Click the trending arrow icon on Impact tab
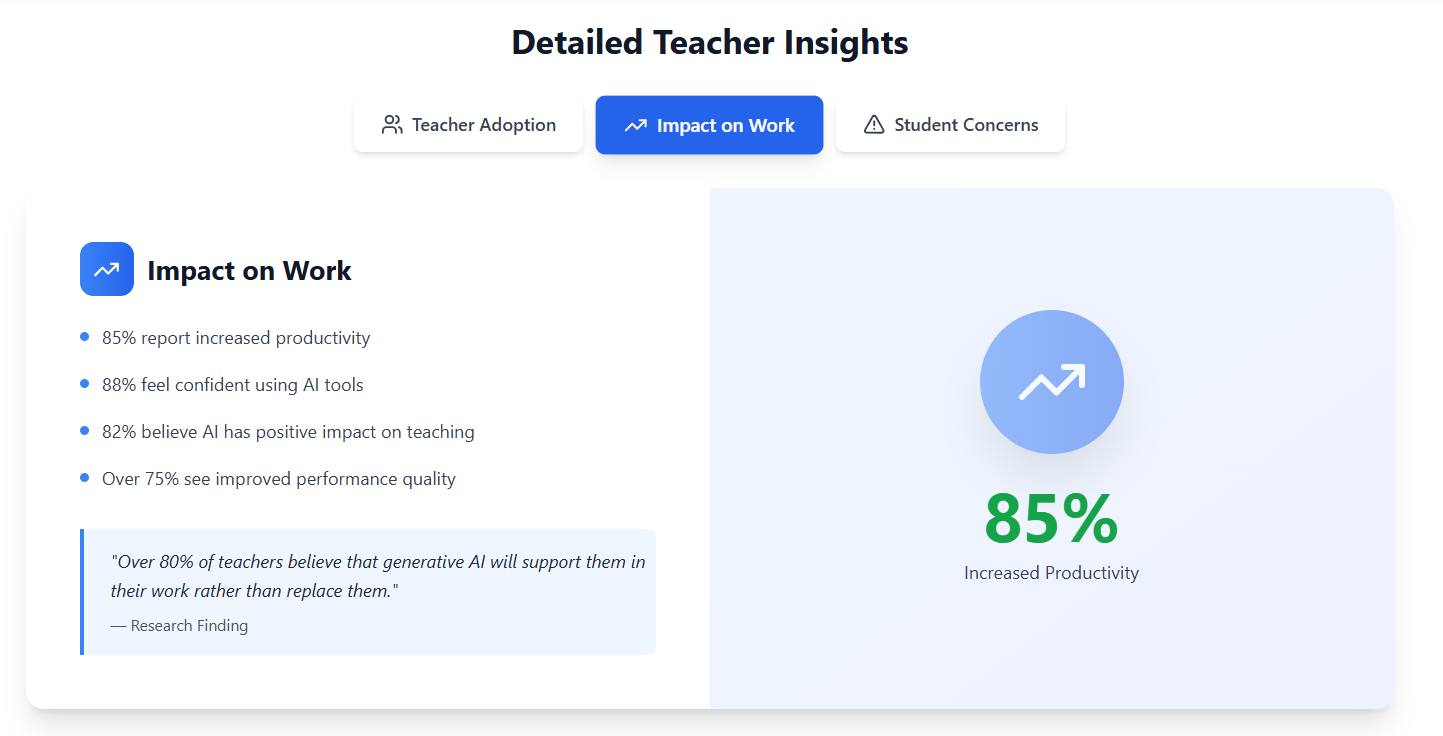The image size is (1443, 736). (x=635, y=126)
